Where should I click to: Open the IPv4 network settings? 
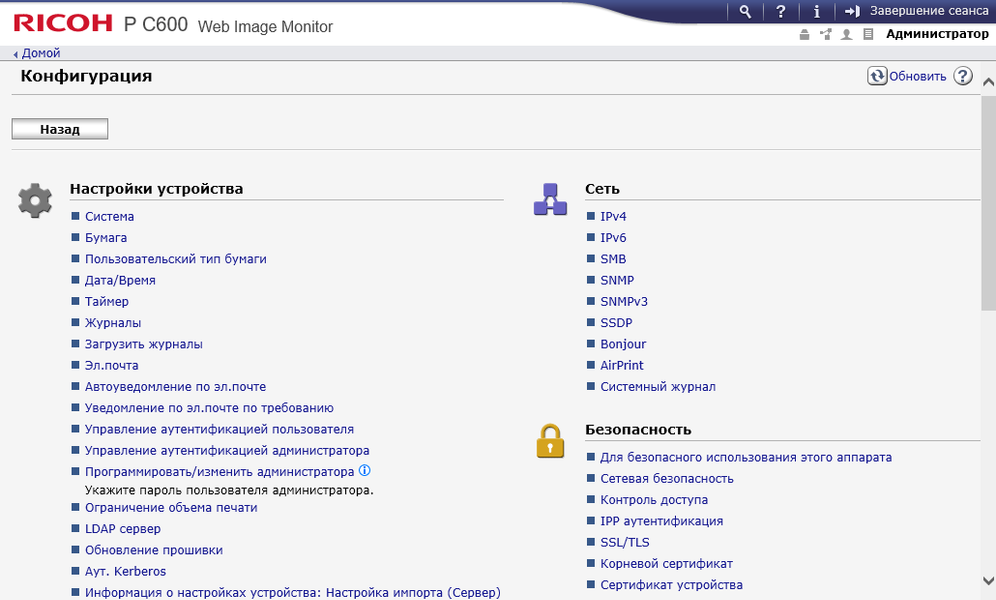tap(613, 216)
